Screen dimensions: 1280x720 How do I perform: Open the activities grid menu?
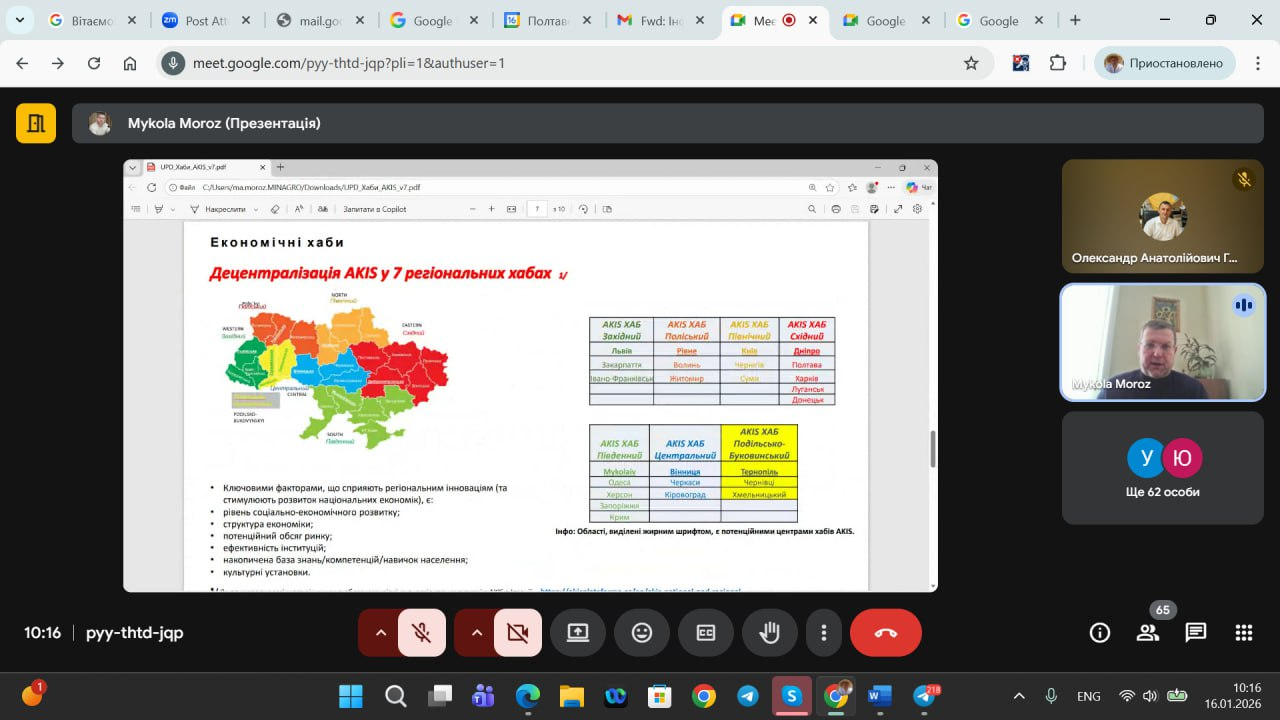[1244, 632]
